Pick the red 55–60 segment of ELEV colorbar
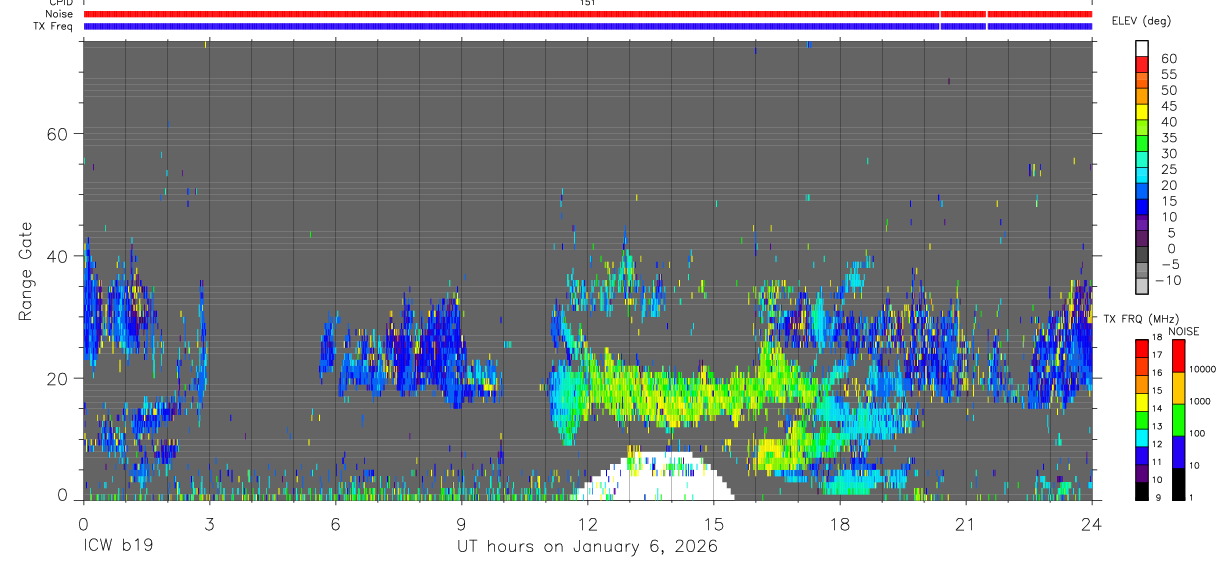 pyautogui.click(x=1142, y=65)
